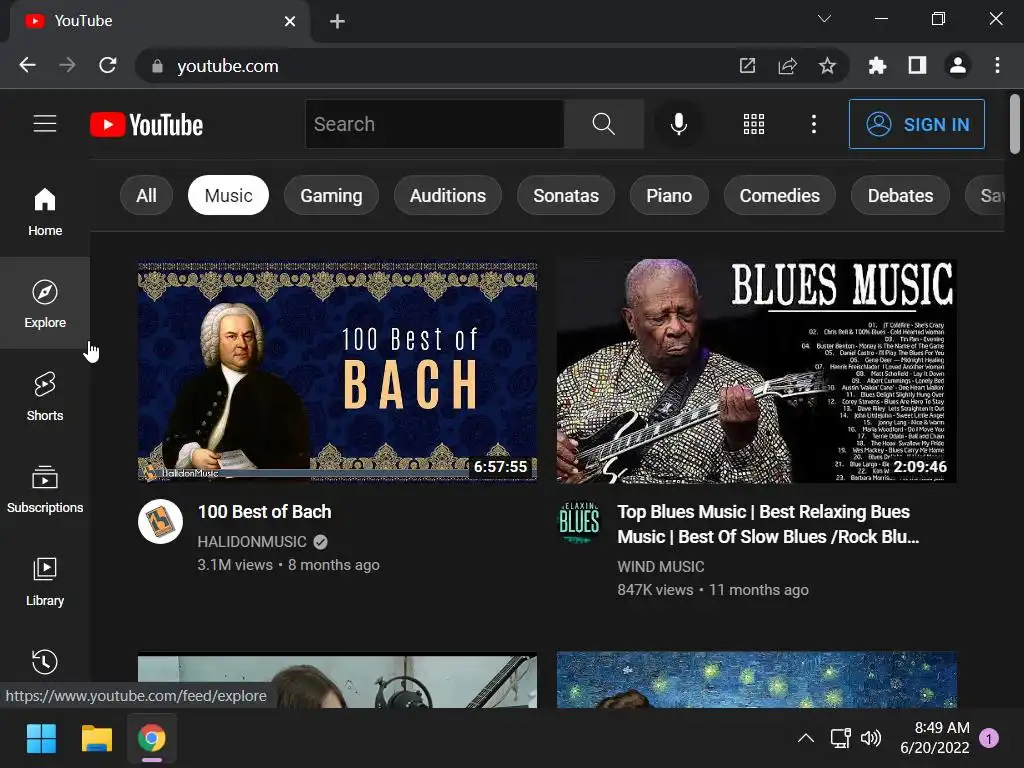This screenshot has height=768, width=1024.
Task: View site lock information
Action: pyautogui.click(x=157, y=66)
